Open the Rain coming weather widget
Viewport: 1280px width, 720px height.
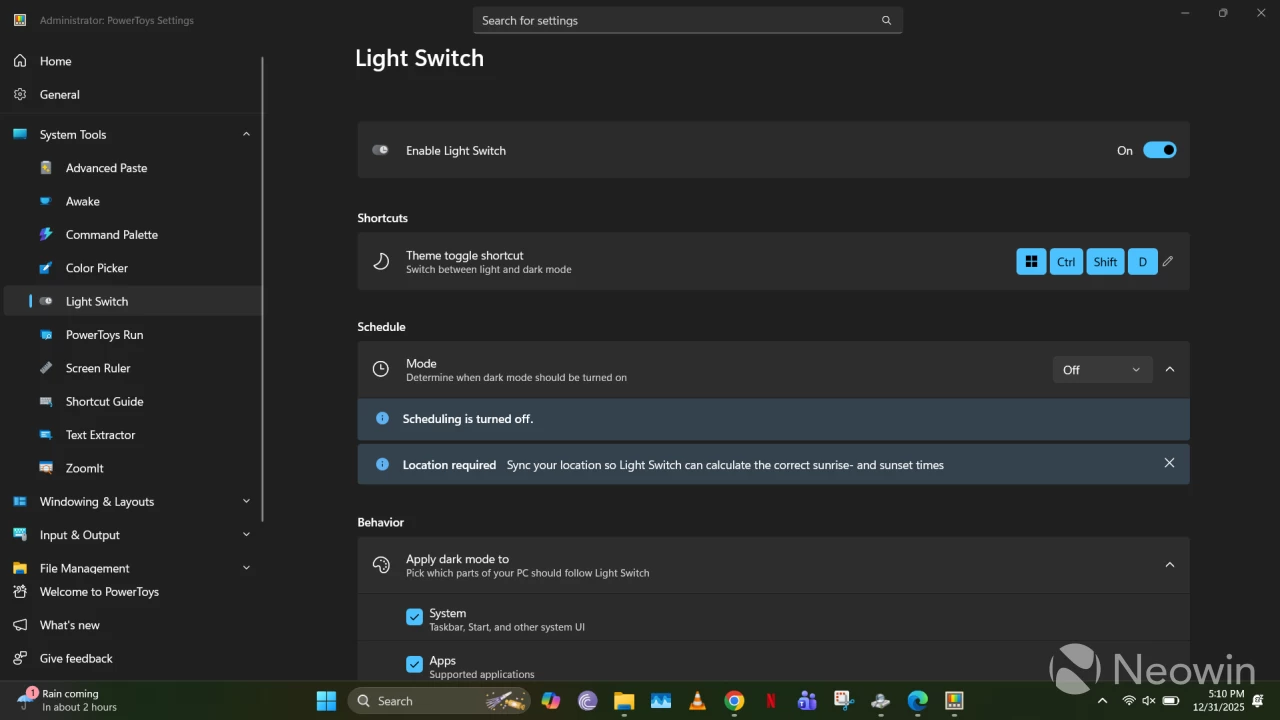tap(68, 700)
